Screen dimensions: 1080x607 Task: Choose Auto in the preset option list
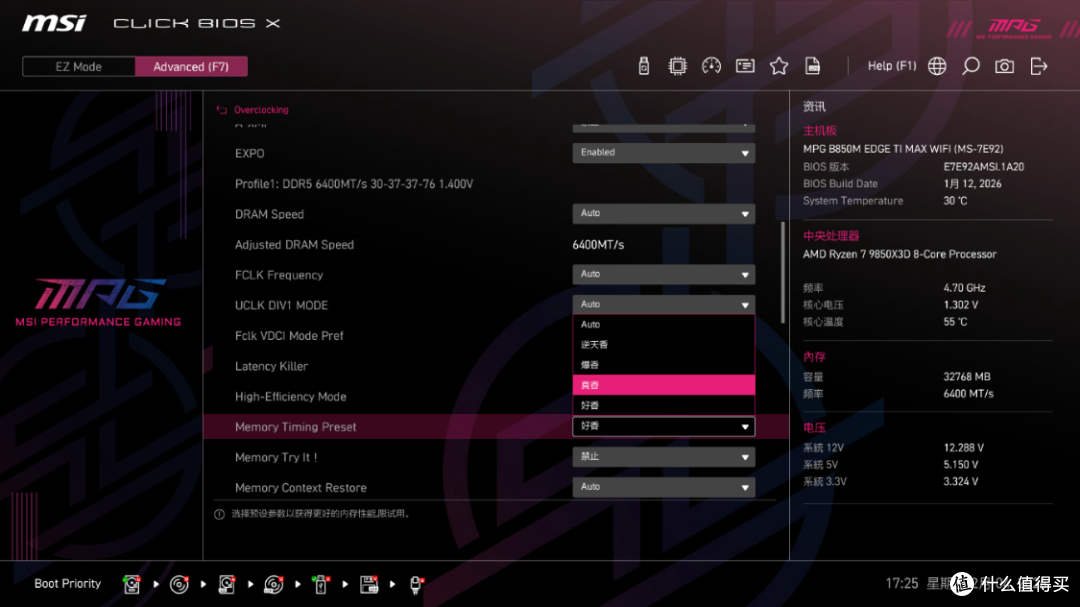click(663, 325)
